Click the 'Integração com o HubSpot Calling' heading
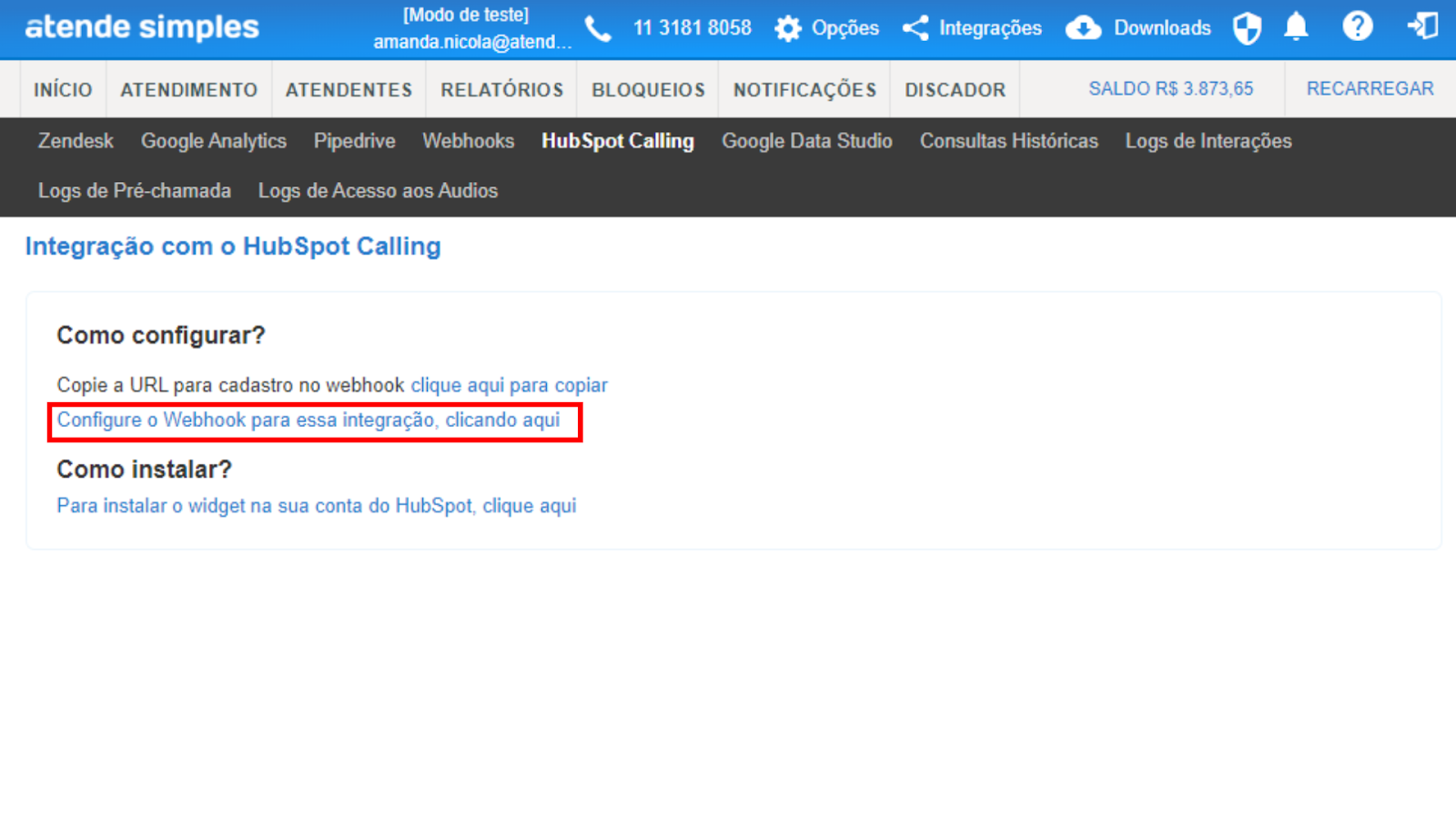 233,247
